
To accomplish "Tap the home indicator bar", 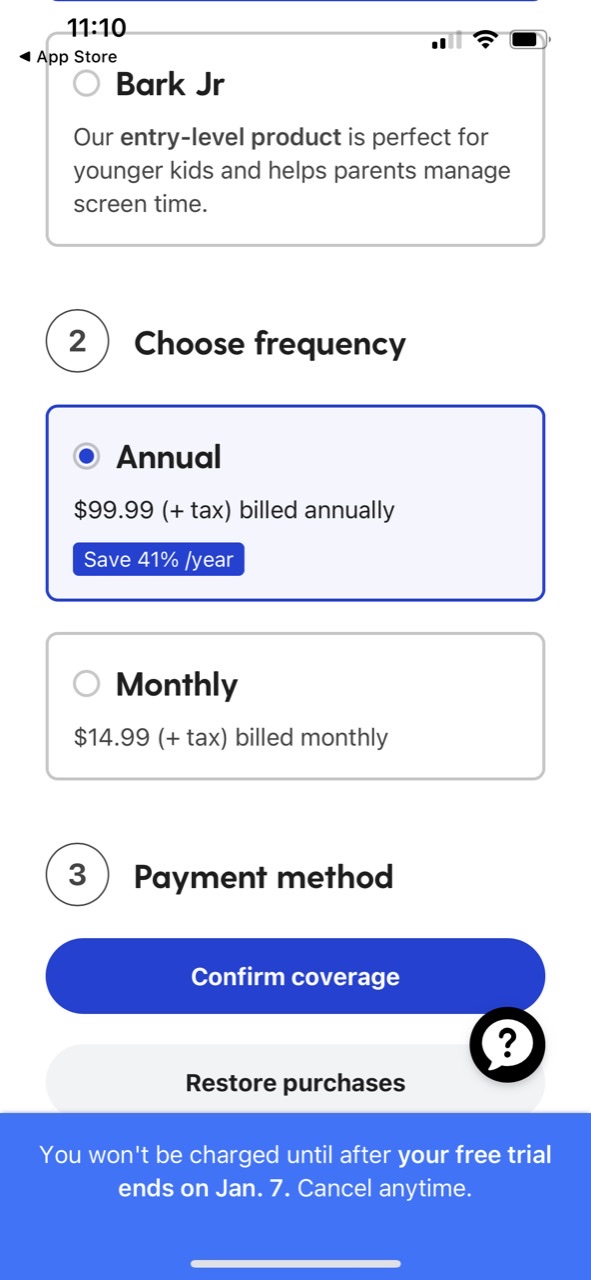I will [295, 1264].
